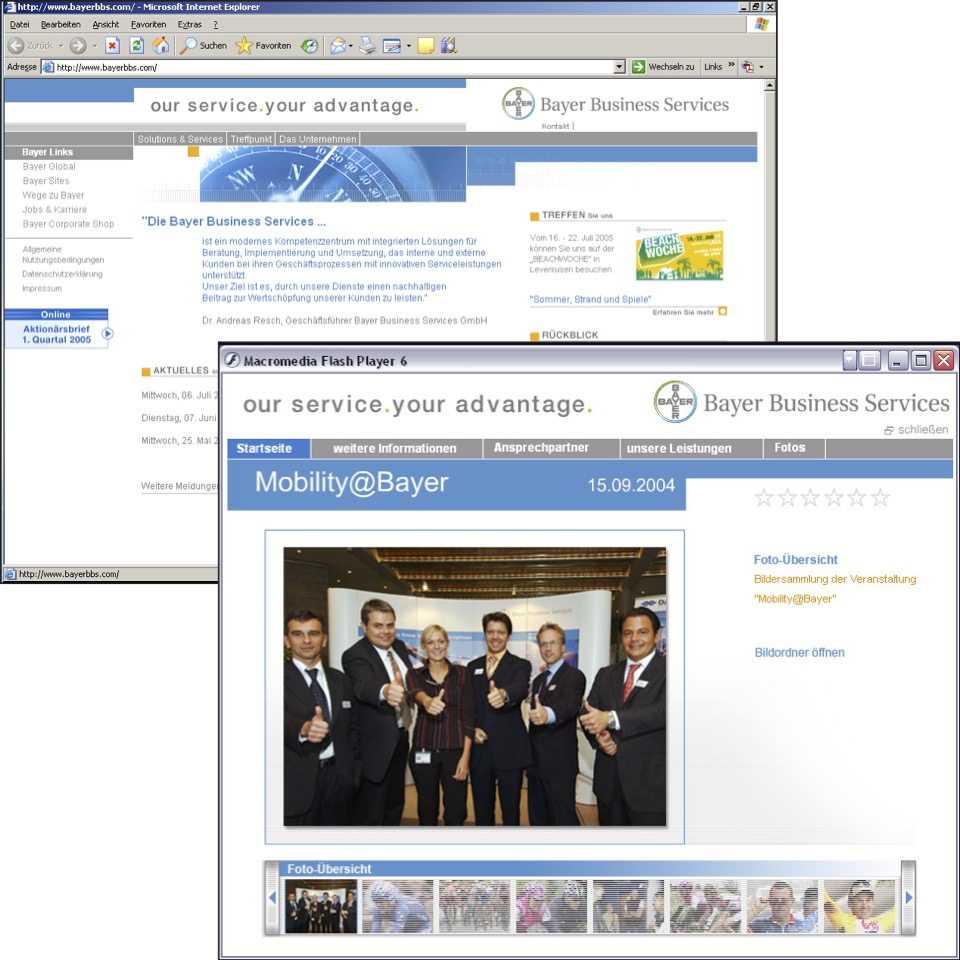Image resolution: width=960 pixels, height=960 pixels.
Task: Click the Bildordner öffnen link
Action: click(799, 652)
